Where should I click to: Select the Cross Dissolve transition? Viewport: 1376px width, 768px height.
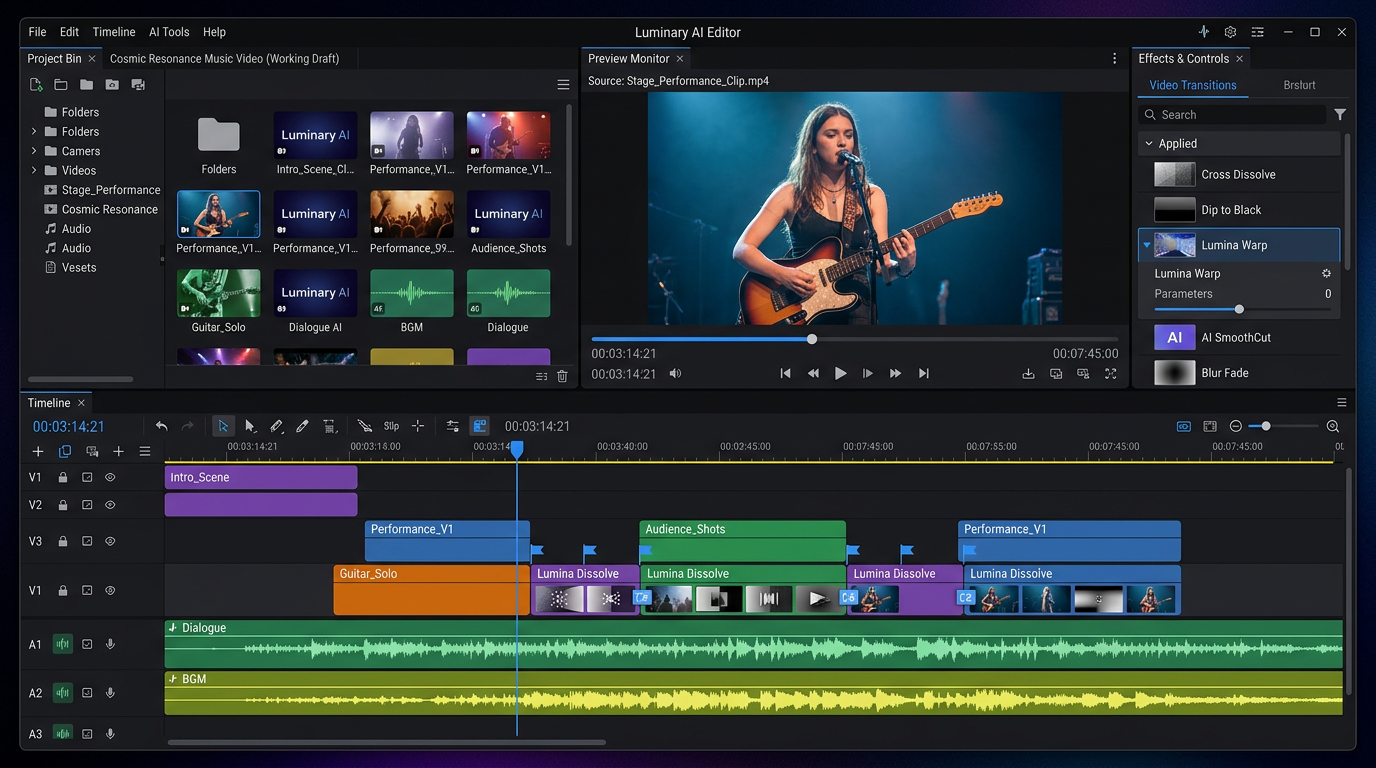[1238, 174]
